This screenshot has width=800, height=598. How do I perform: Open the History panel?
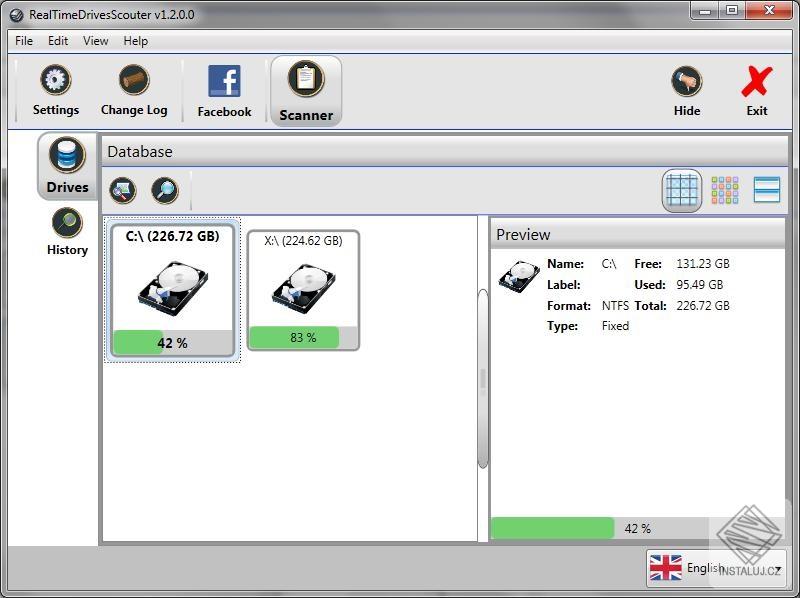pos(66,230)
